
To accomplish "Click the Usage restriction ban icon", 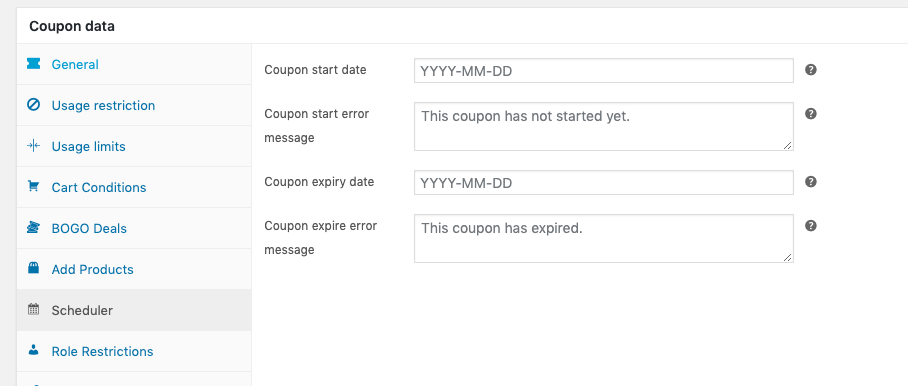I will [x=34, y=105].
